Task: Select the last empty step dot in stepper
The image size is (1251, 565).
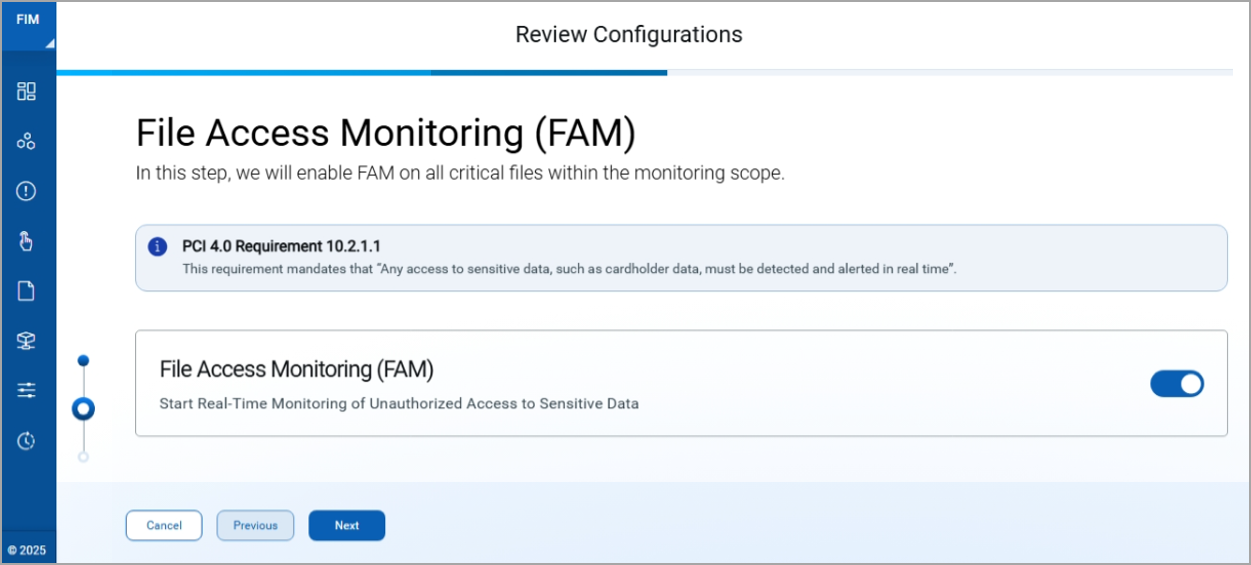Action: (83, 457)
